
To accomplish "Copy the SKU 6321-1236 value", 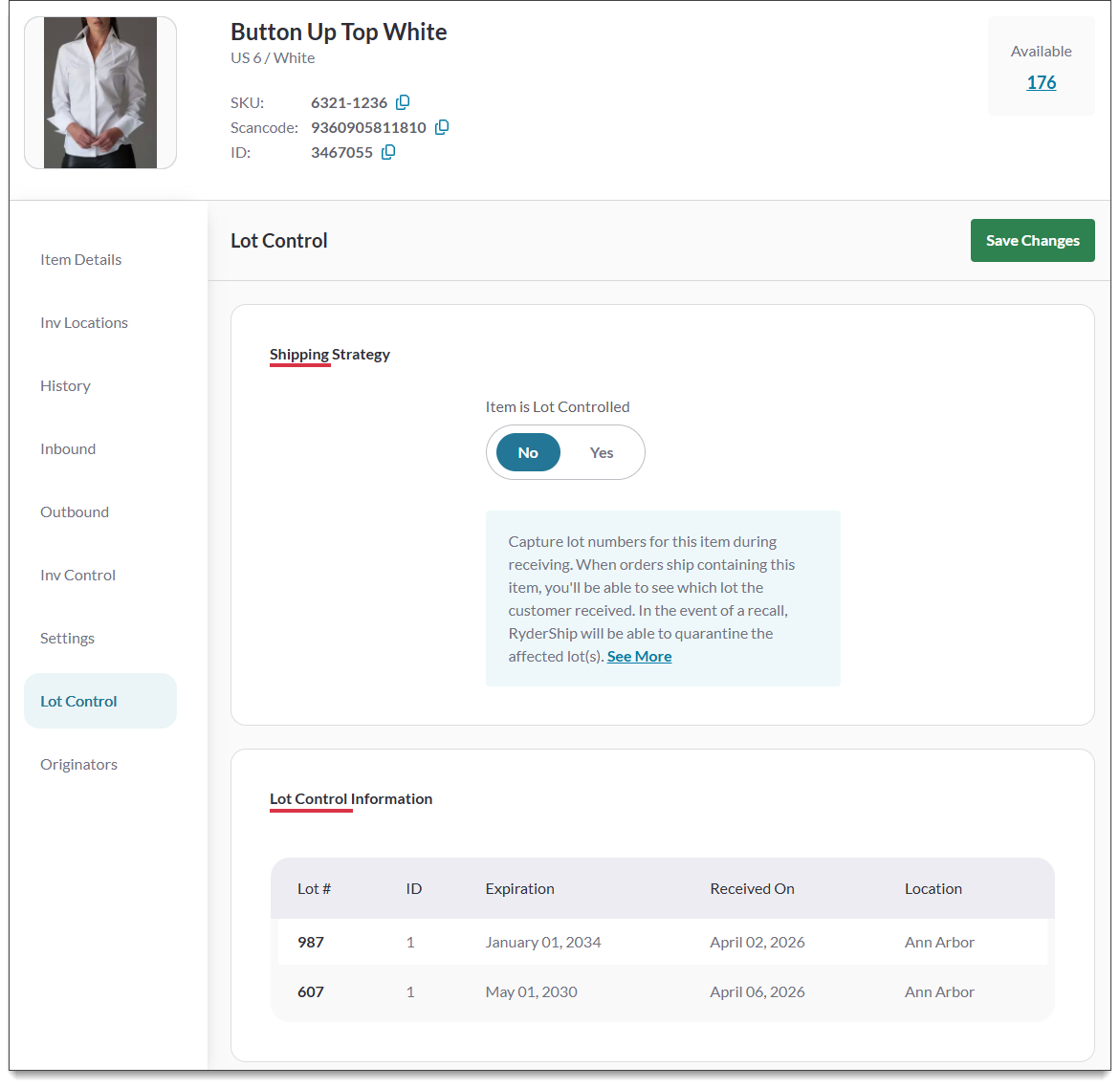I will pyautogui.click(x=403, y=102).
